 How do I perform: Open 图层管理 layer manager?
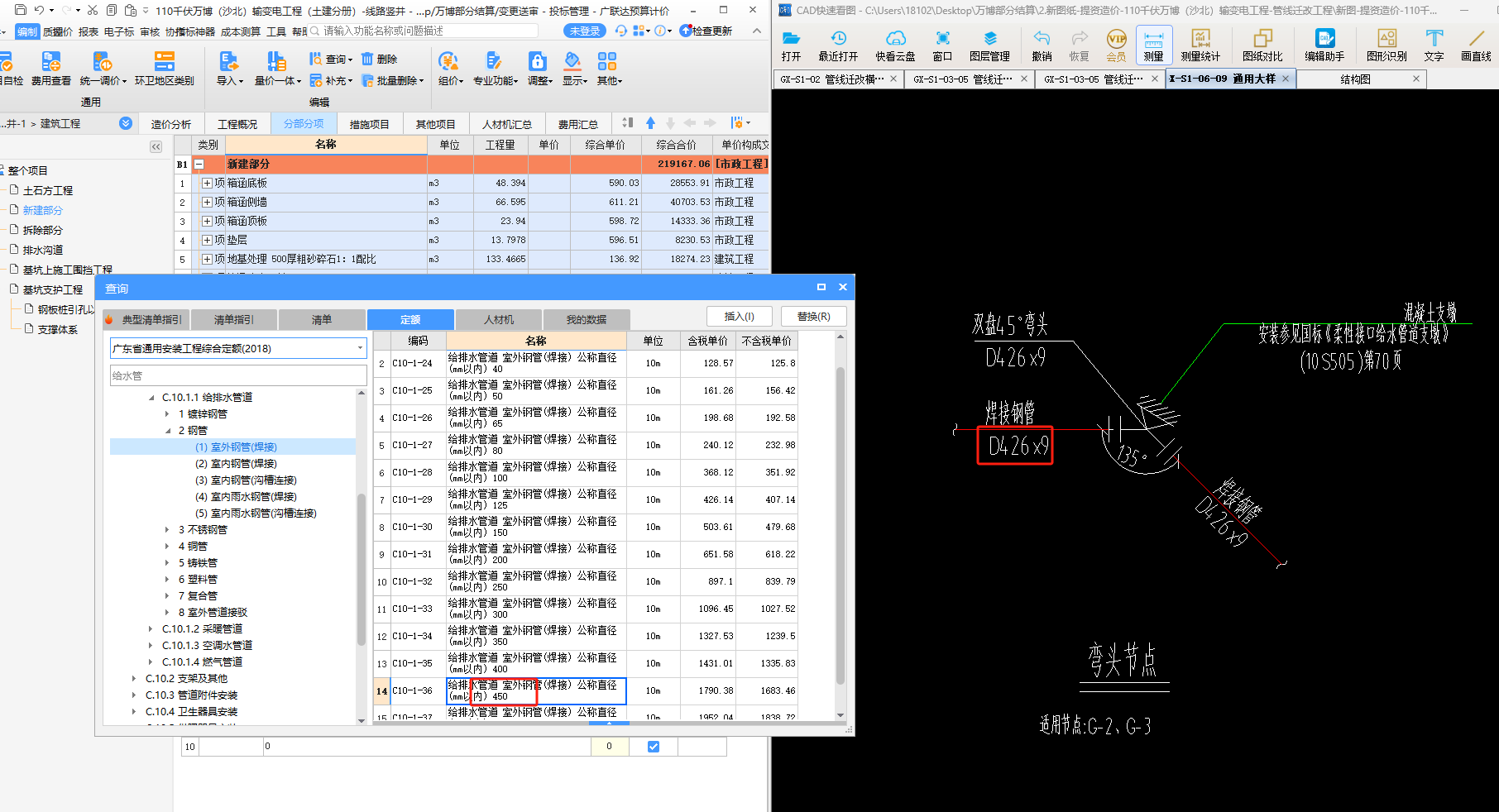click(x=989, y=45)
